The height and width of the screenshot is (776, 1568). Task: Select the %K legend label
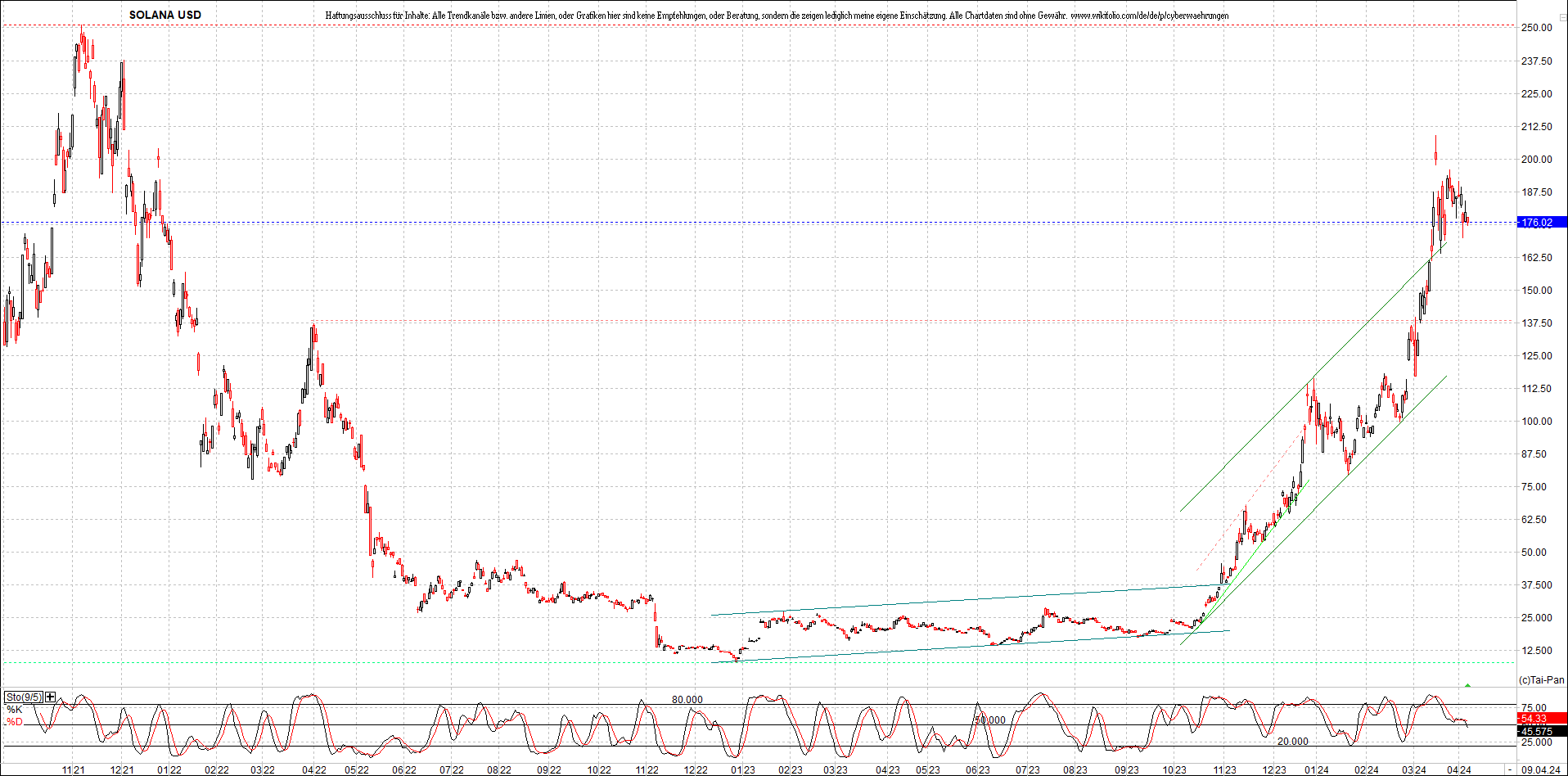click(x=14, y=710)
